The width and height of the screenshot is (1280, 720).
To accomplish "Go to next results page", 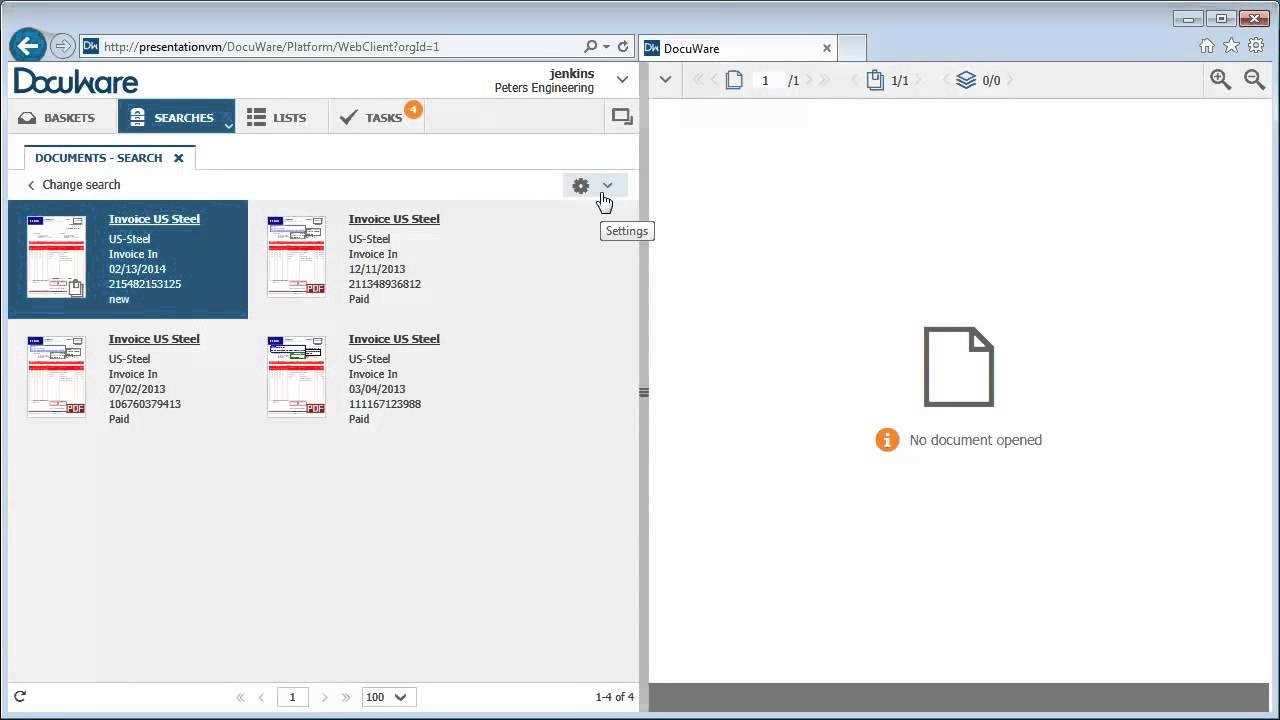I will pos(324,697).
